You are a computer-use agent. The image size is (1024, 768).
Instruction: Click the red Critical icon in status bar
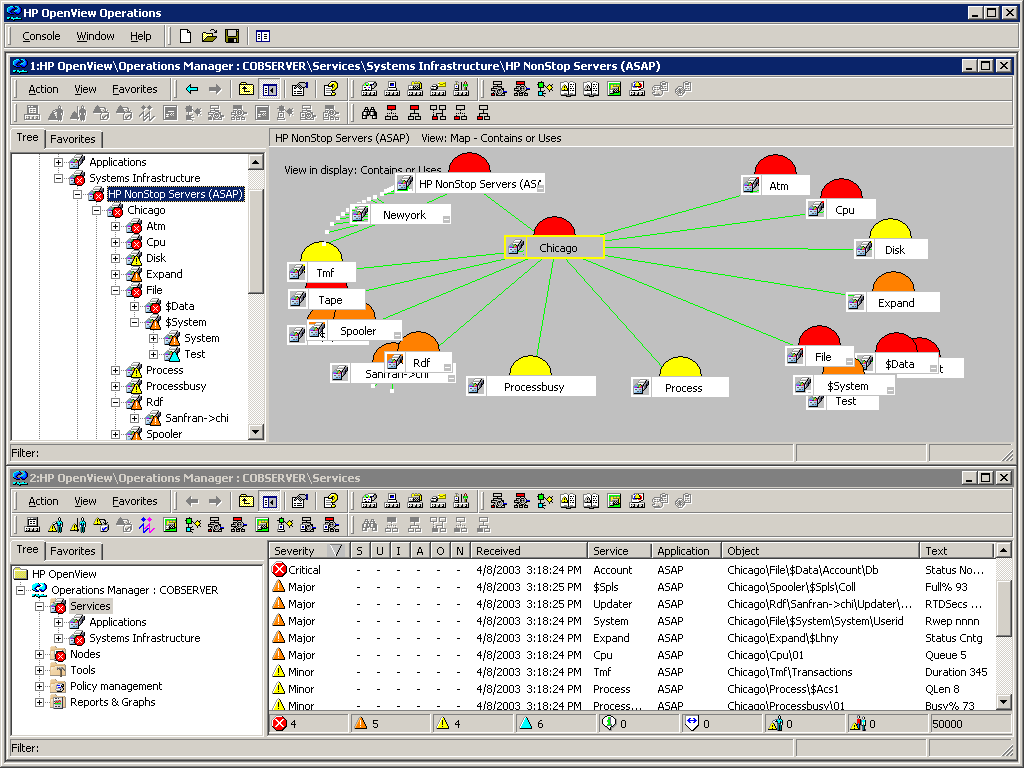[x=280, y=724]
